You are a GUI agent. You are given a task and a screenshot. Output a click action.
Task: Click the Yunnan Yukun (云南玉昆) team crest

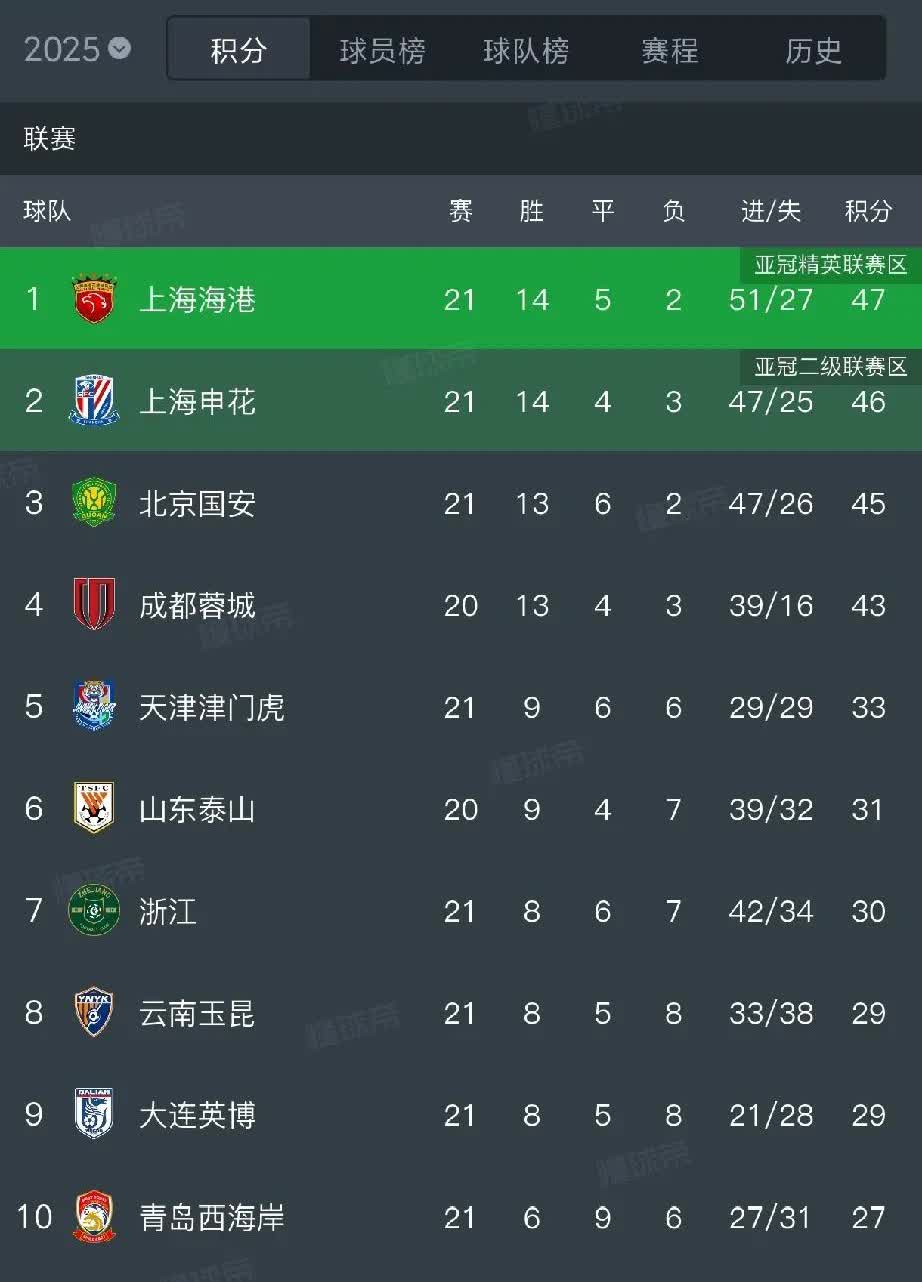[x=94, y=1013]
